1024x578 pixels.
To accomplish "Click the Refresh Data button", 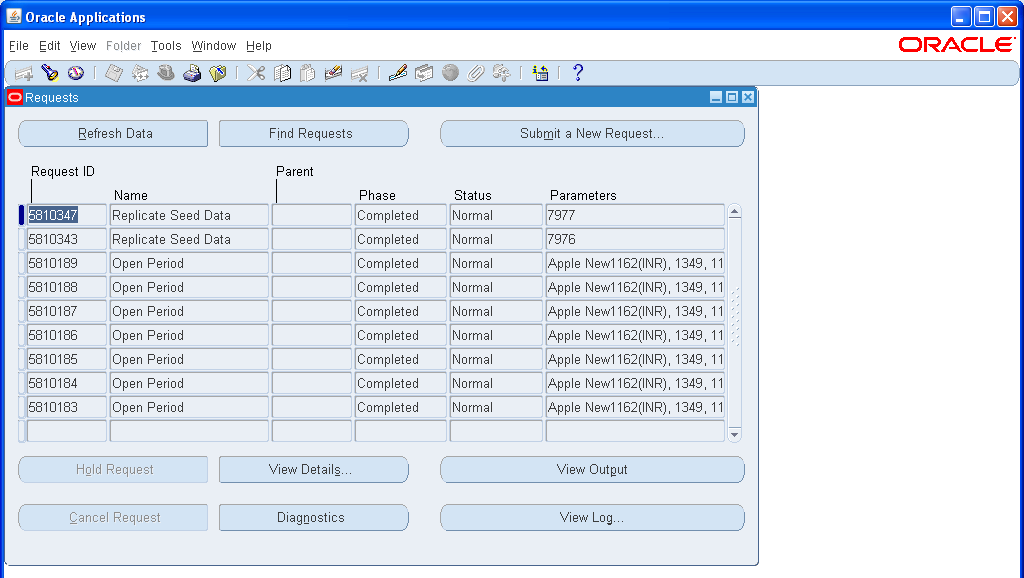I will click(x=112, y=133).
